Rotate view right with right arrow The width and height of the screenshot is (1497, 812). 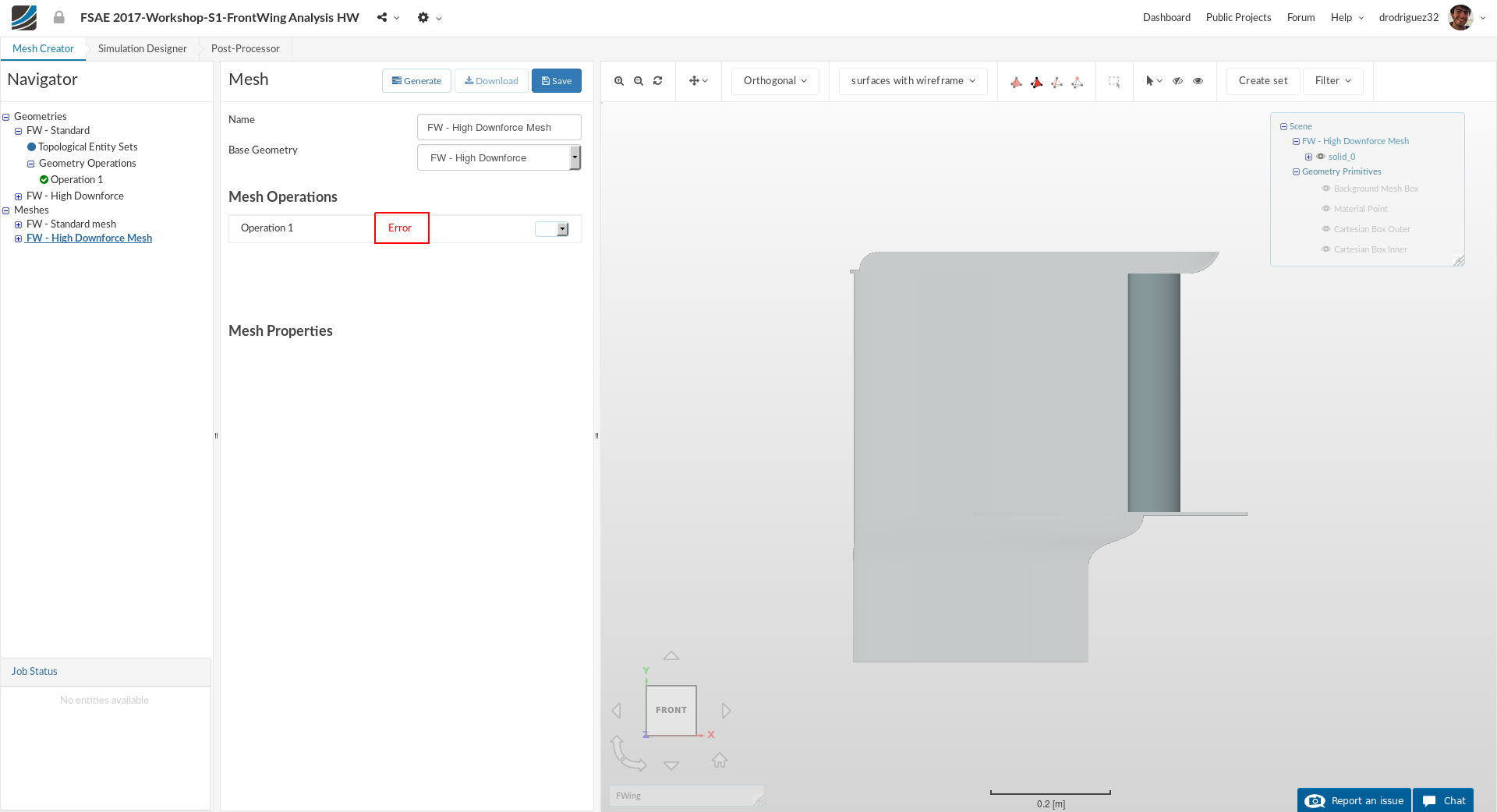click(726, 711)
